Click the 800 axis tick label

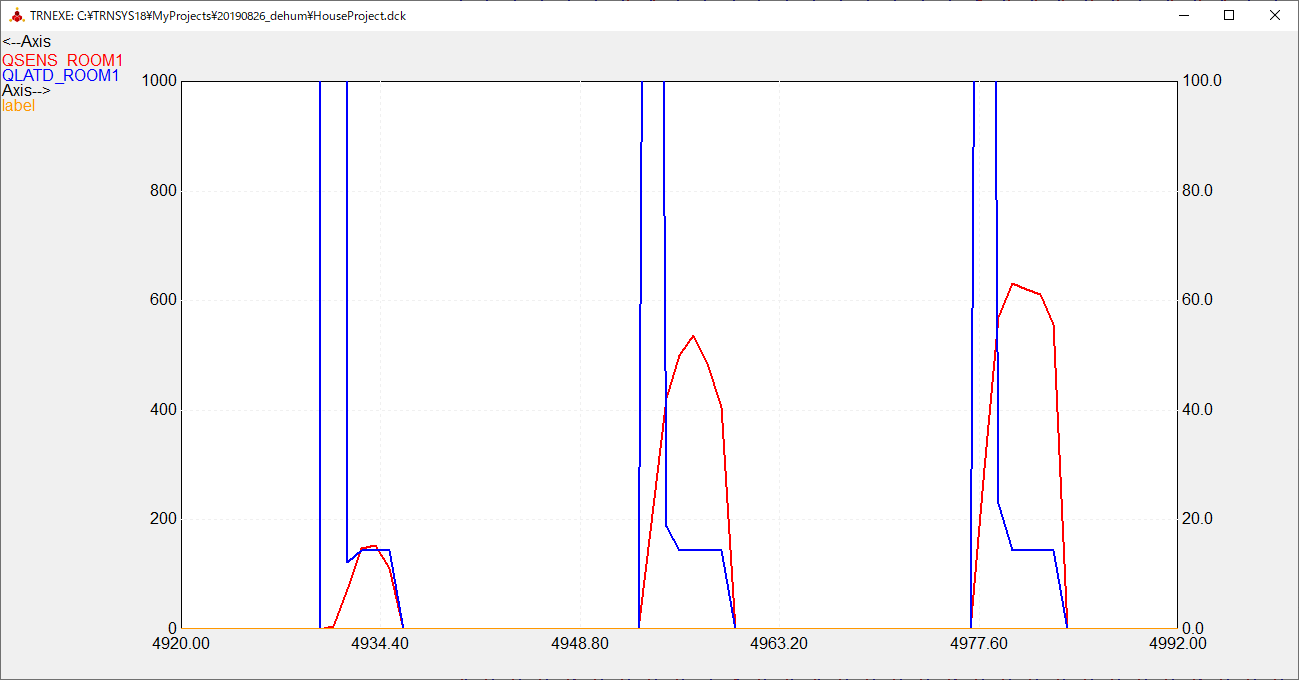(x=166, y=190)
